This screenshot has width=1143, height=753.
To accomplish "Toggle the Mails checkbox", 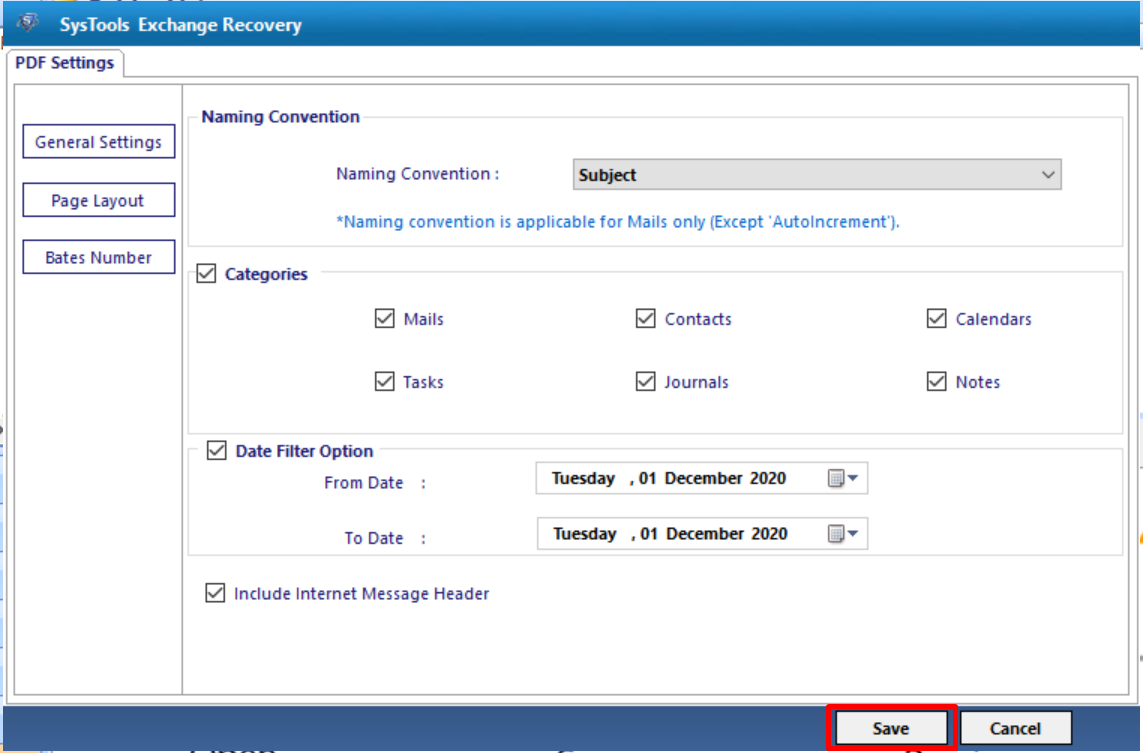I will 384,319.
